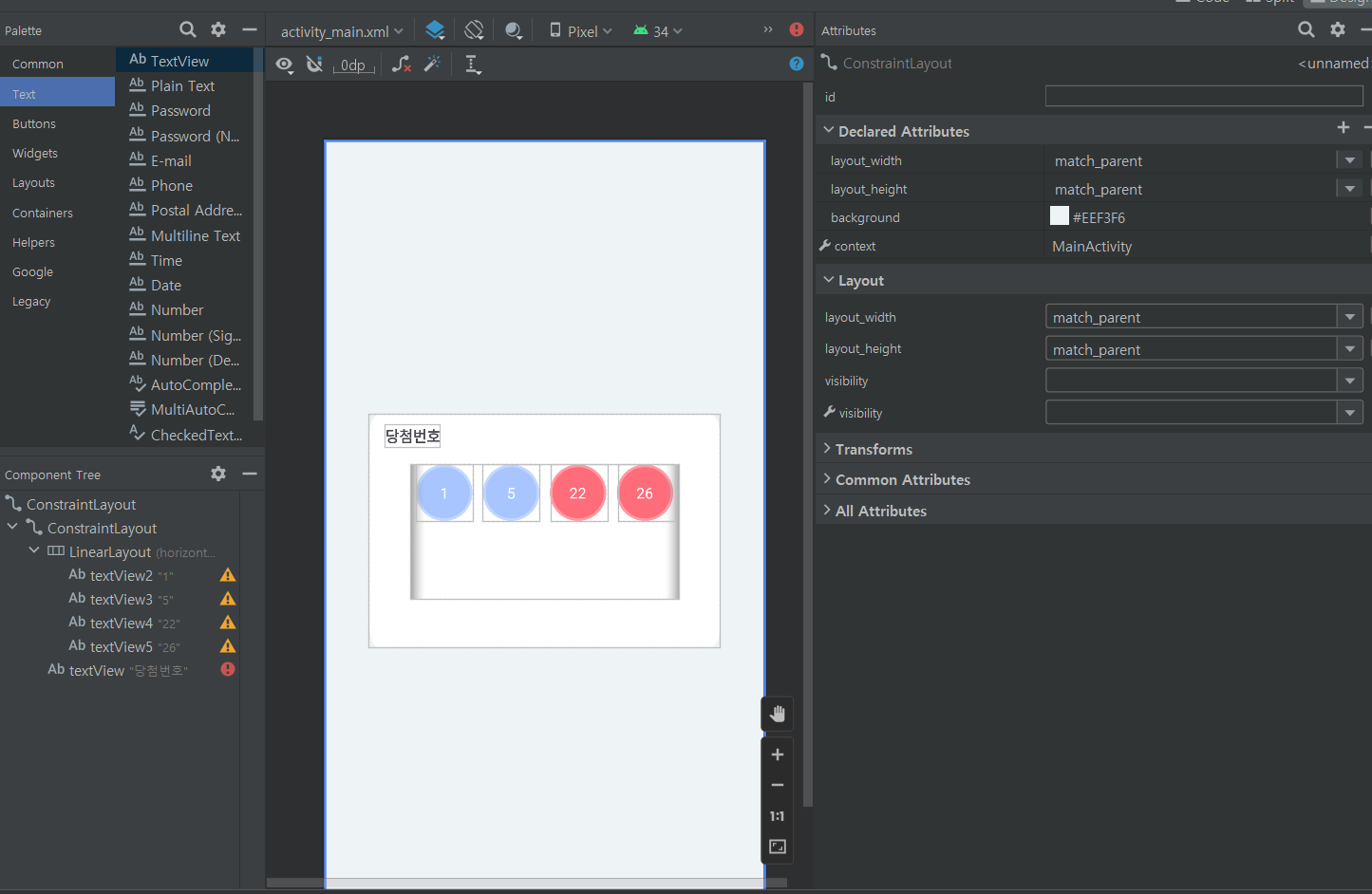Select the red ball 26 on canvas
Image resolution: width=1372 pixels, height=894 pixels.
click(x=645, y=494)
